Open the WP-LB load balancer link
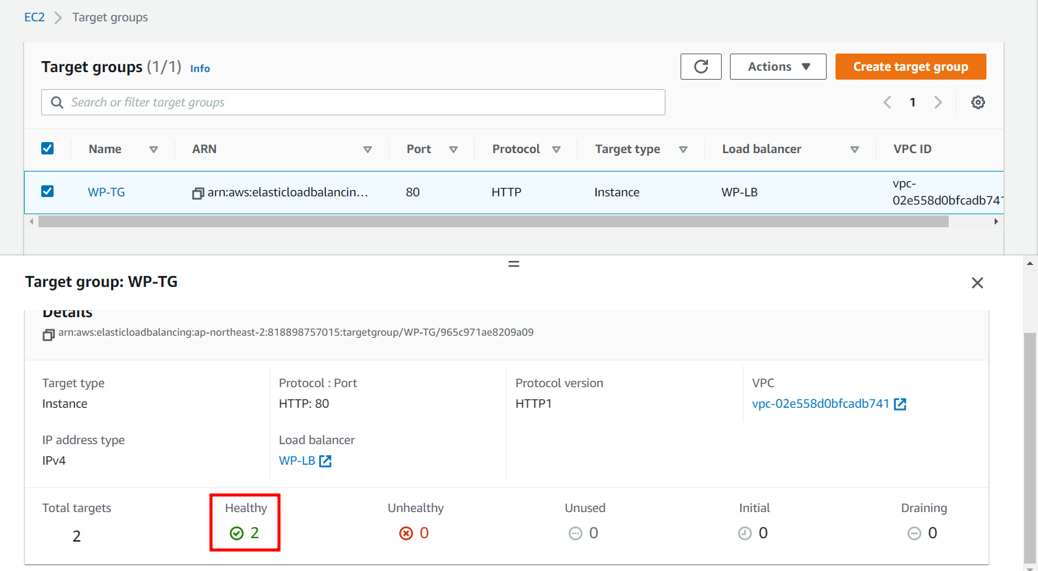This screenshot has height=571, width=1038. 297,461
